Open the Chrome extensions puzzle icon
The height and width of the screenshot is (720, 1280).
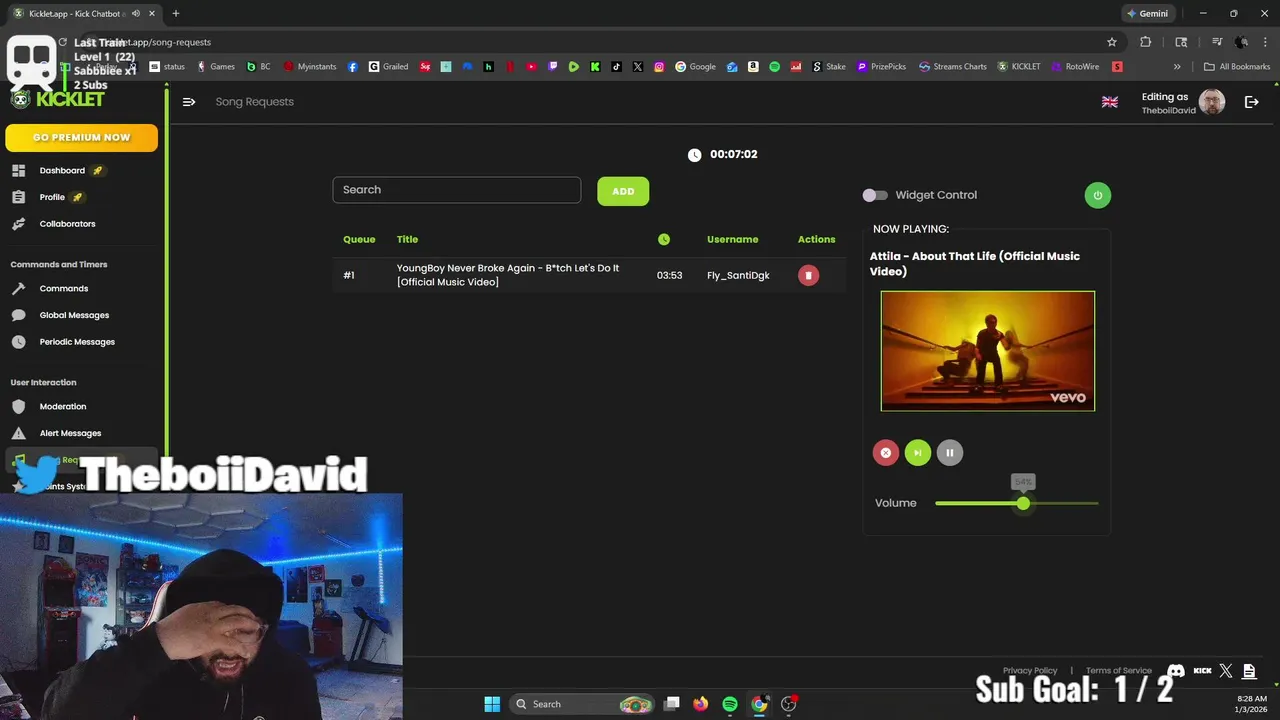click(x=1145, y=42)
